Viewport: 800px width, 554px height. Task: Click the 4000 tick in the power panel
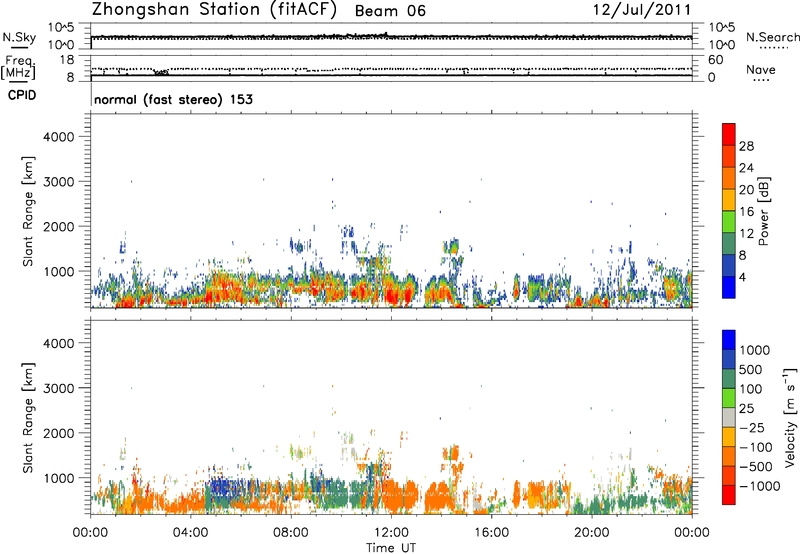pos(59,137)
